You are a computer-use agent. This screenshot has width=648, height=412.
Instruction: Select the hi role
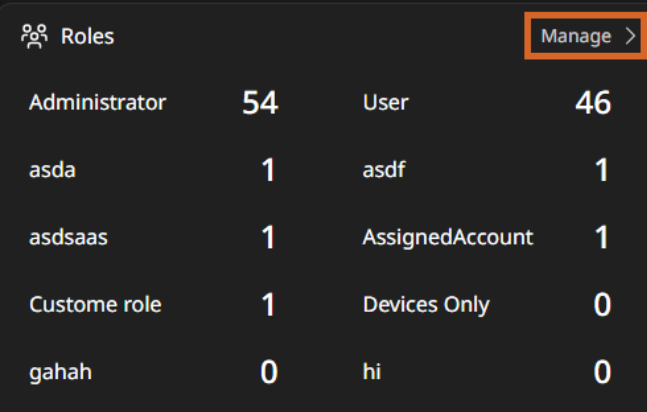coord(372,371)
